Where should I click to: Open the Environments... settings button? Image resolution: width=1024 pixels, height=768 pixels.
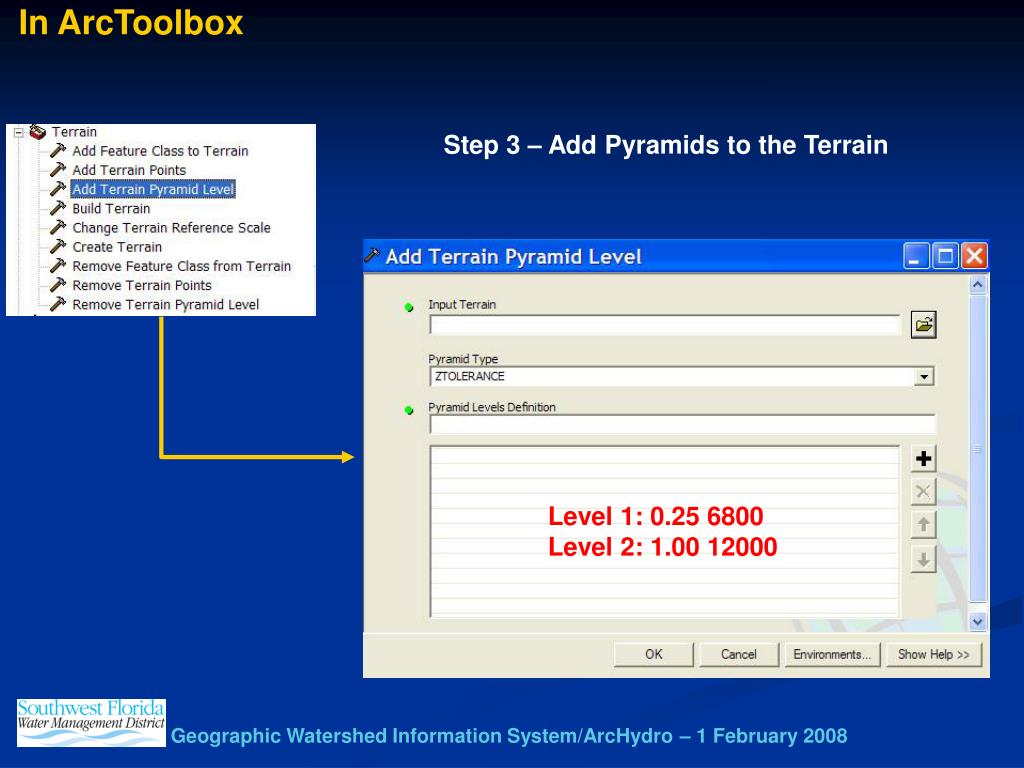point(832,654)
